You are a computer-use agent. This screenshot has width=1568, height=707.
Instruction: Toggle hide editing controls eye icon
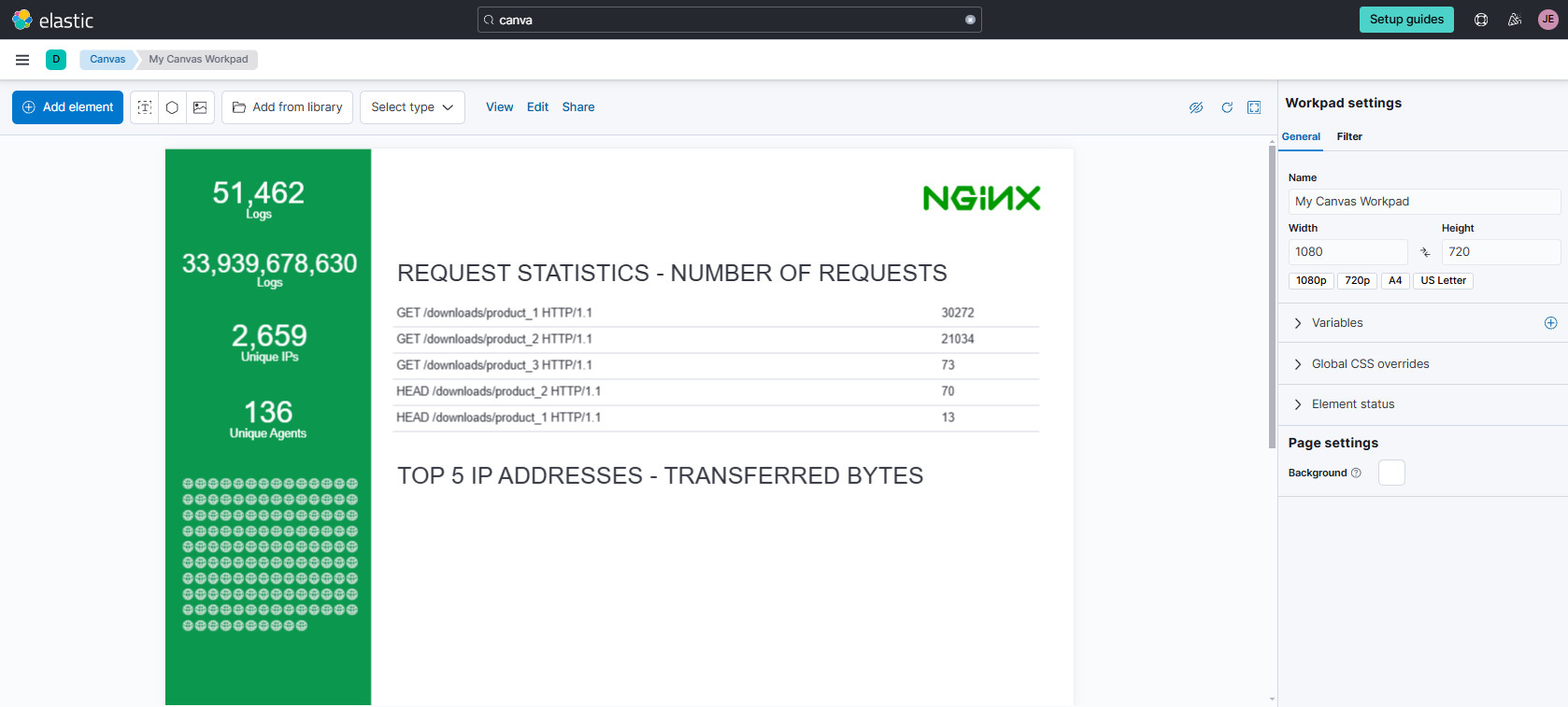(1196, 107)
